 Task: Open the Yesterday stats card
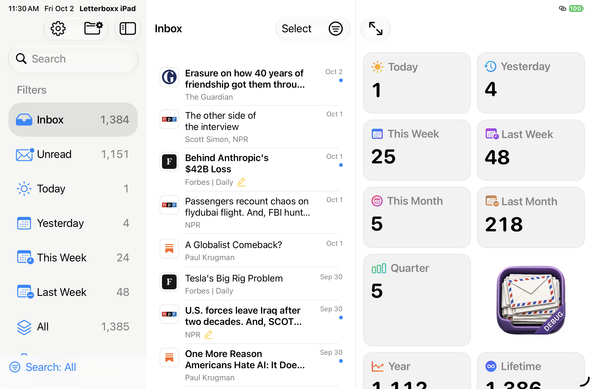[531, 83]
